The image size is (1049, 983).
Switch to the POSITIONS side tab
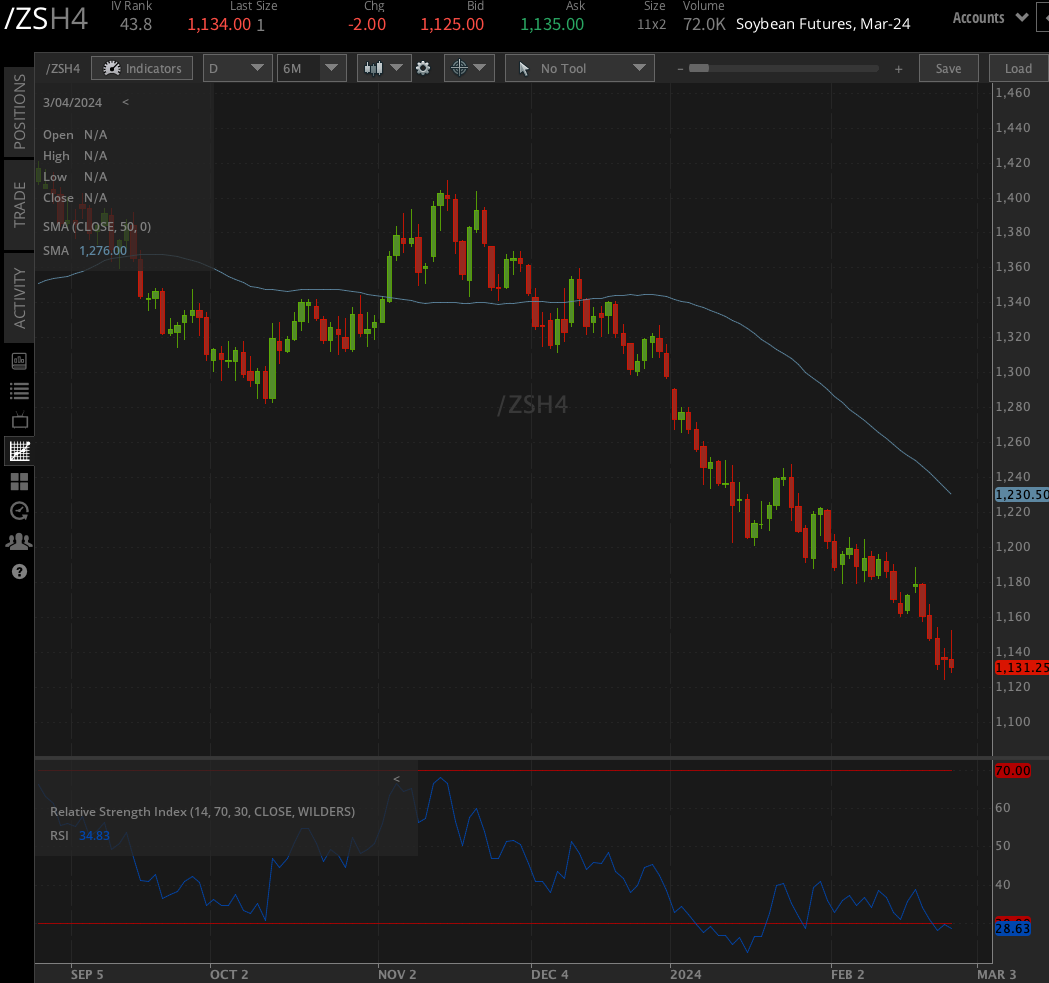coord(19,111)
